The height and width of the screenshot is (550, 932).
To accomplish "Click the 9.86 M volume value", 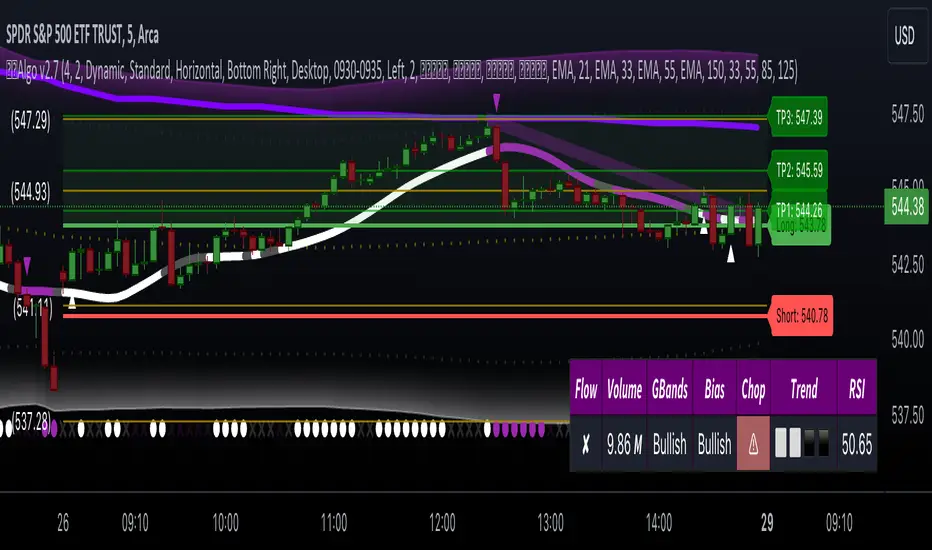I will 624,444.
